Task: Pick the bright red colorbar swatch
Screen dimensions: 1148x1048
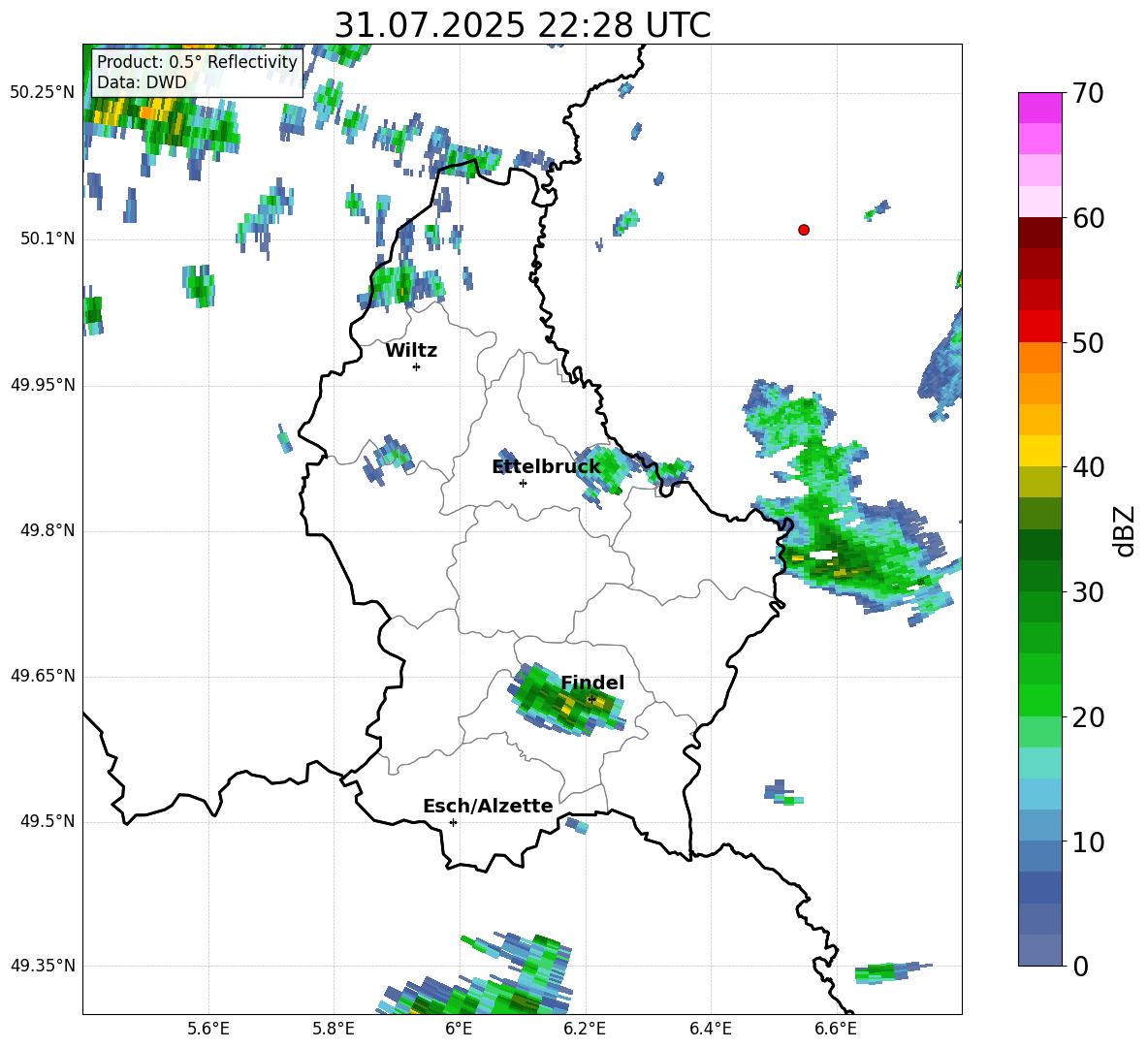Action: coord(1039,327)
